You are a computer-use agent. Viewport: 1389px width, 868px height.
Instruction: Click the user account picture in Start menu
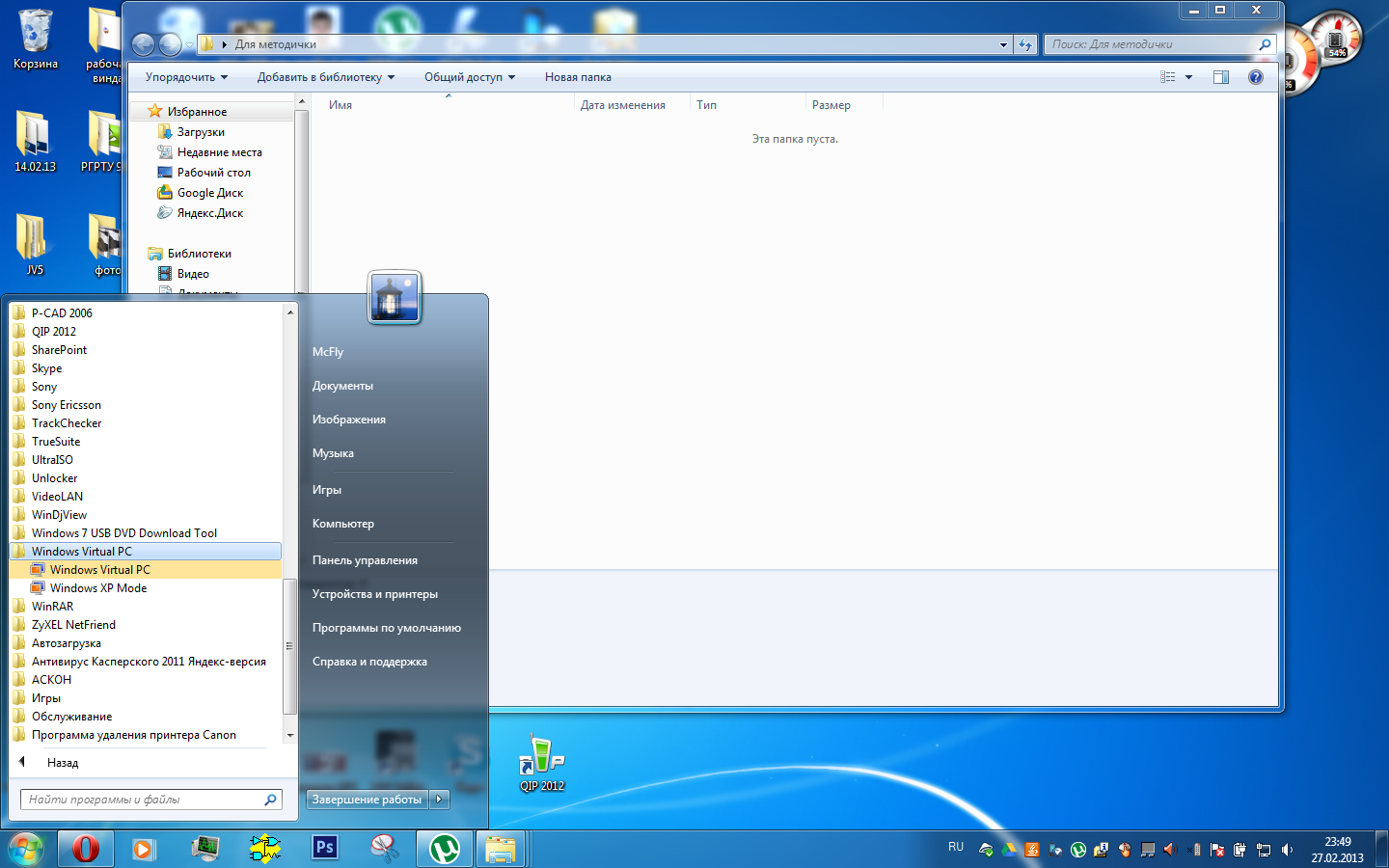click(395, 297)
